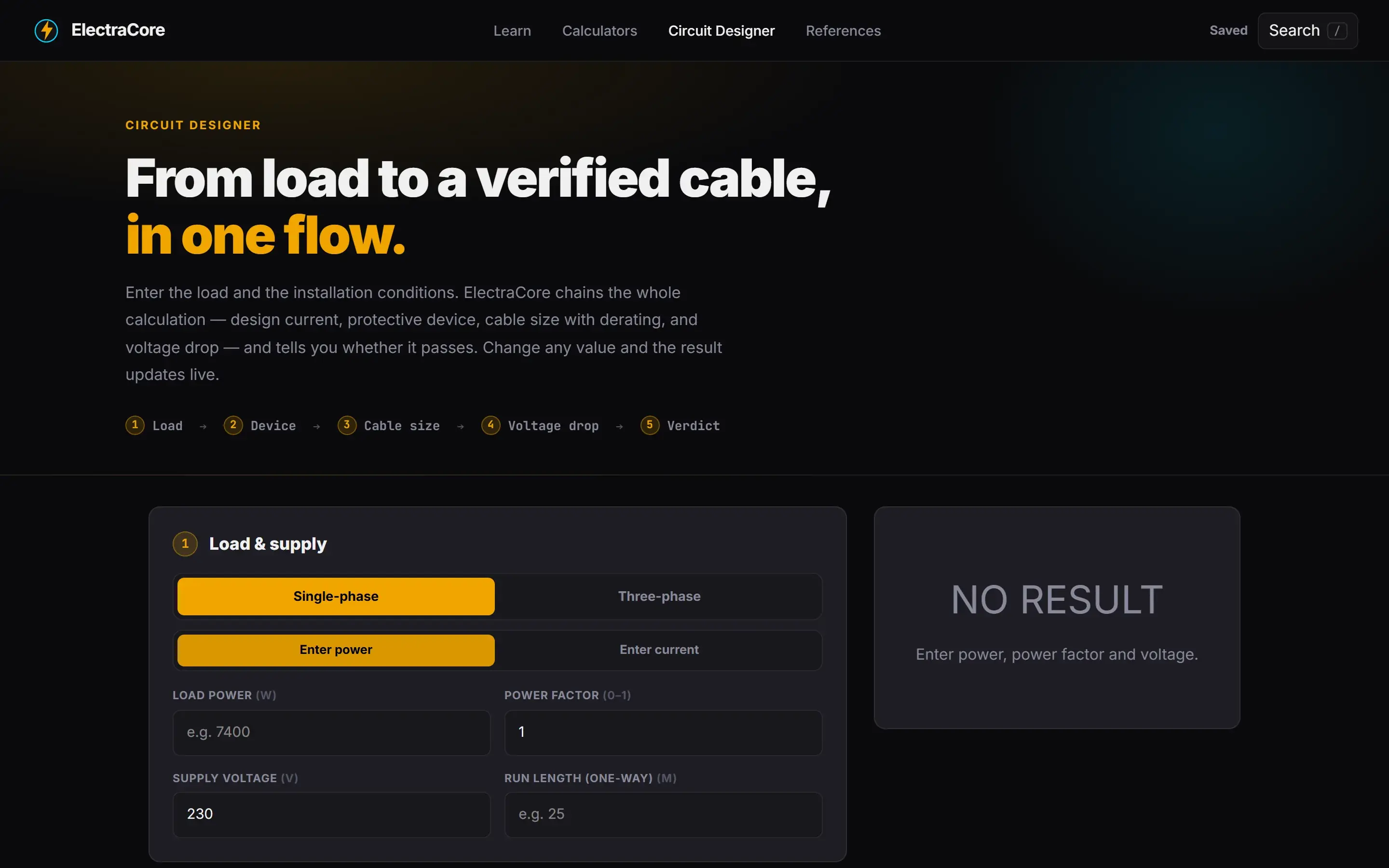Click the slash shortcut key icon in Search
Screen dimensions: 1389x868
[x=1337, y=30]
